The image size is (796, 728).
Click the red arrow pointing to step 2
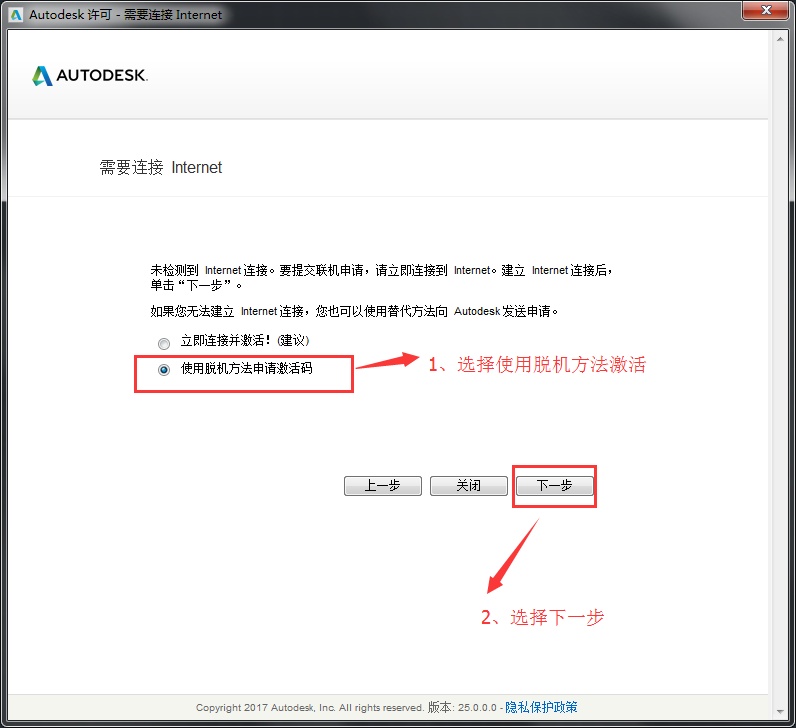514,555
